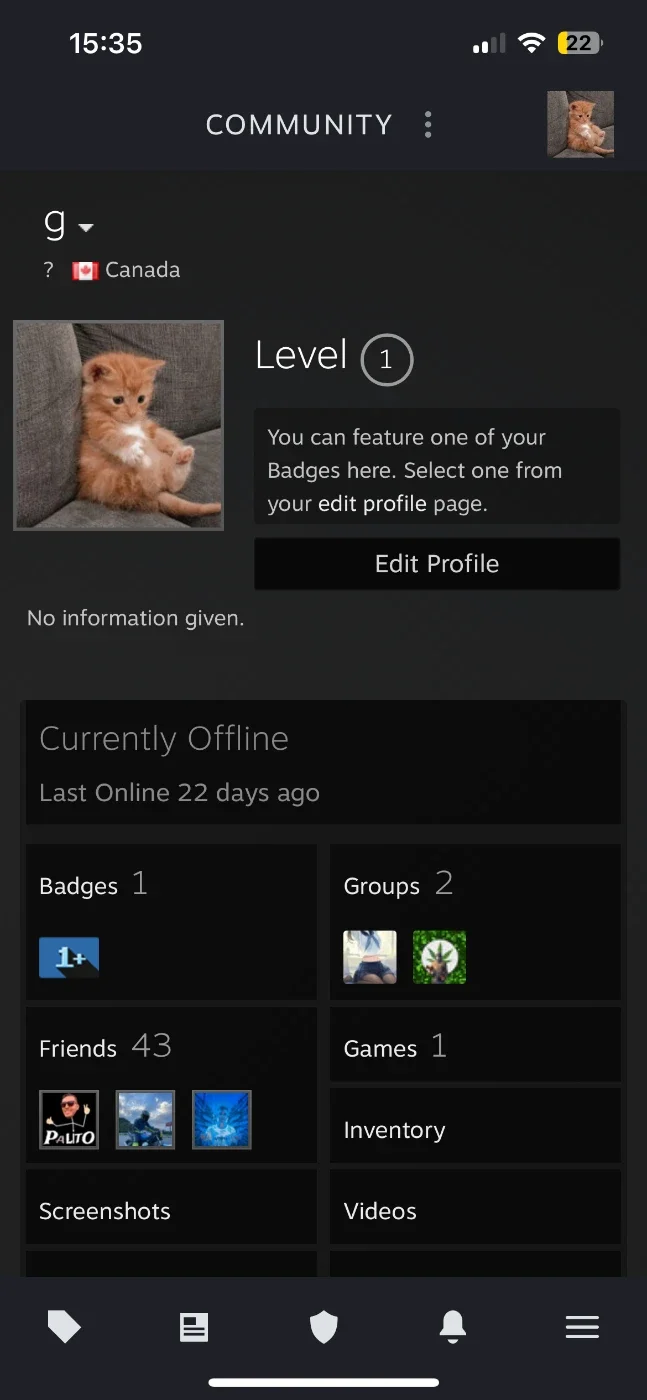The image size is (647, 1400).
Task: Tap the 'Canada' location text
Action: 143,270
